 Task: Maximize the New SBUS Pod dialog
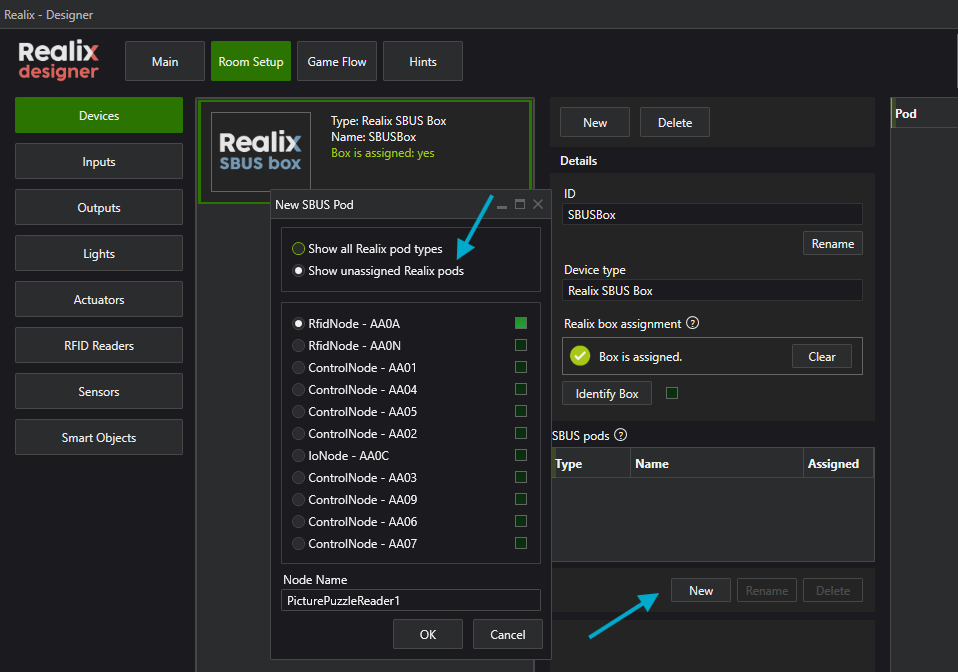coord(520,204)
